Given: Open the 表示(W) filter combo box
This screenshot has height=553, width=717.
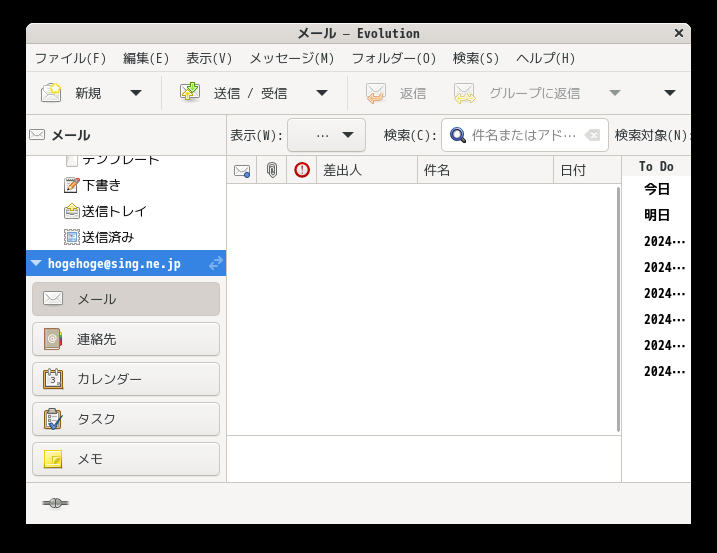Looking at the screenshot, I should pyautogui.click(x=326, y=135).
